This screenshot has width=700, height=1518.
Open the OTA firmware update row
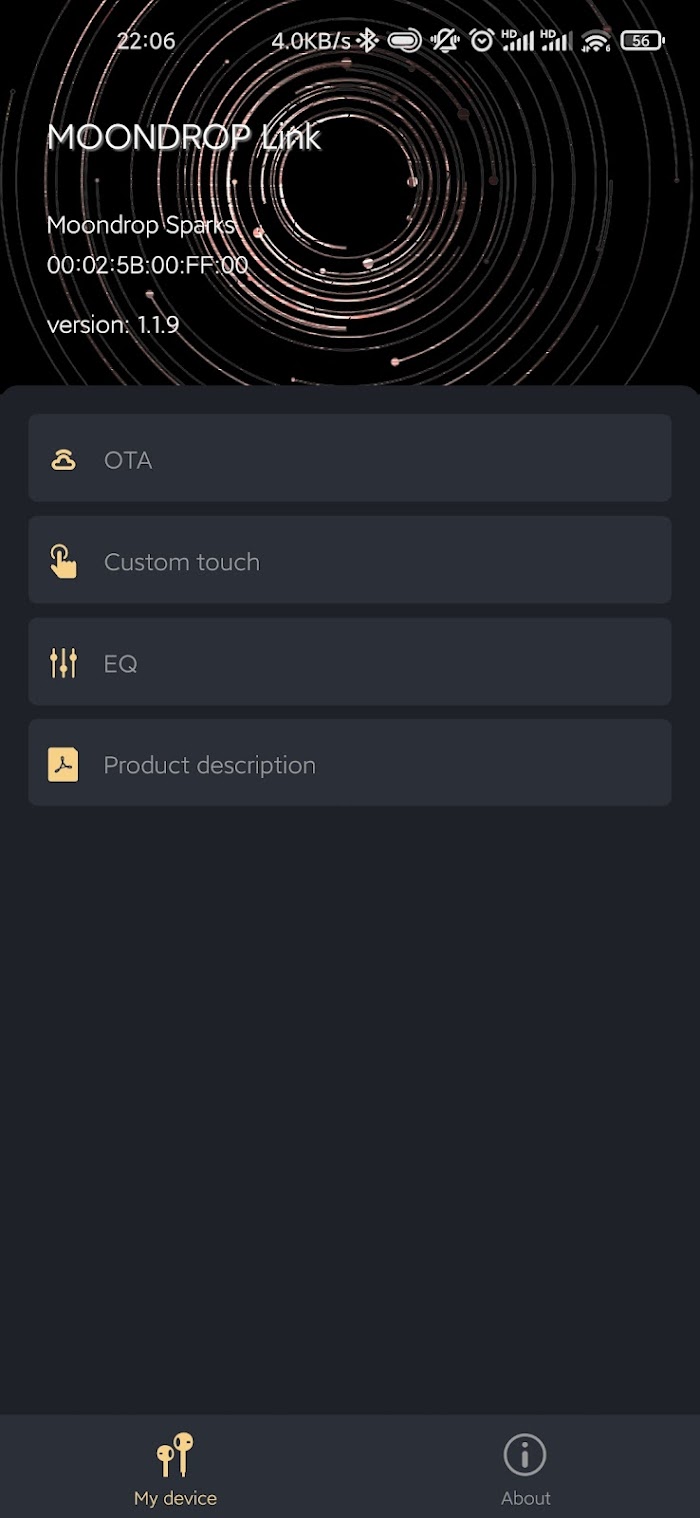pyautogui.click(x=350, y=458)
